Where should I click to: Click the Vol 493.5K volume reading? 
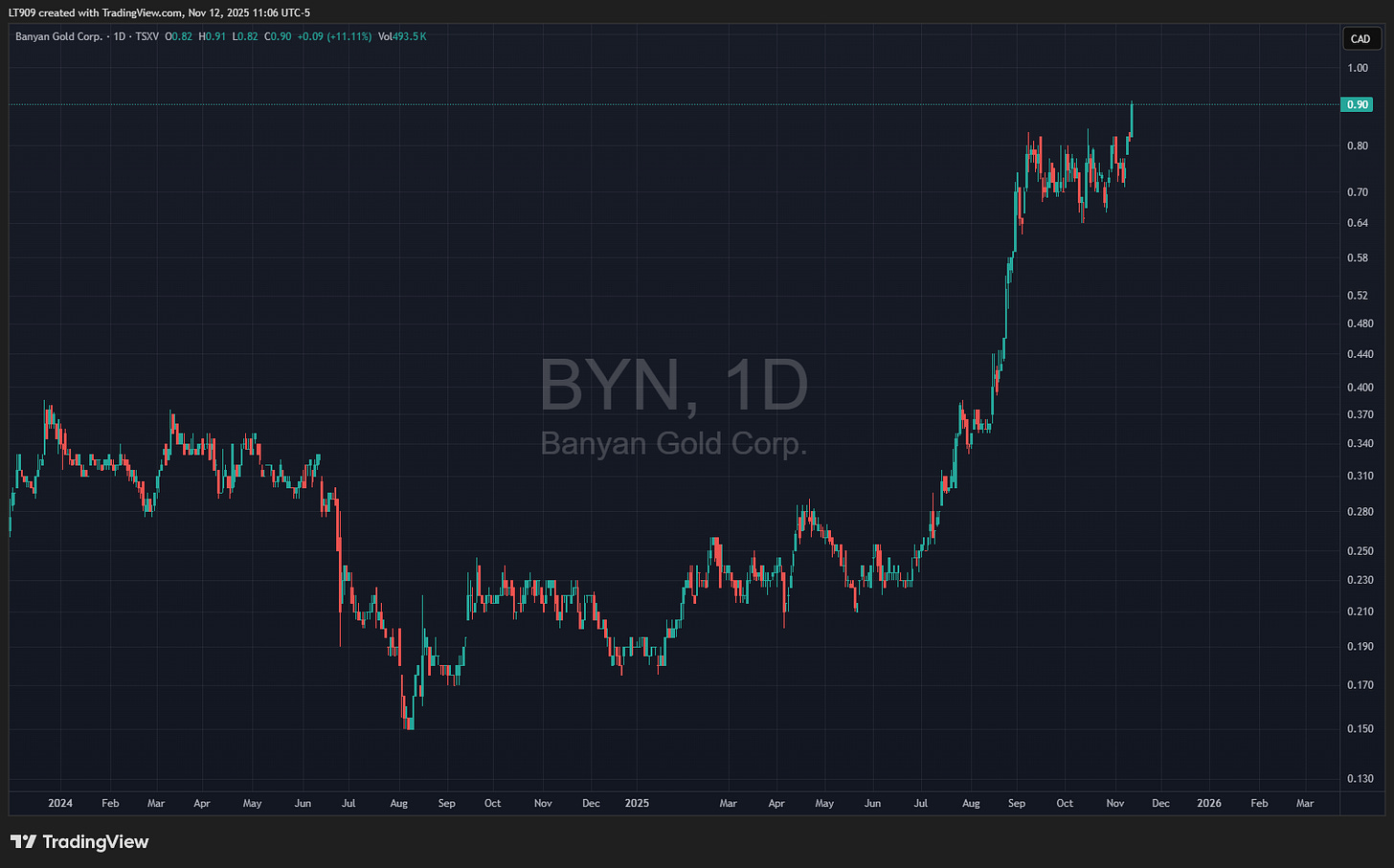(x=402, y=36)
